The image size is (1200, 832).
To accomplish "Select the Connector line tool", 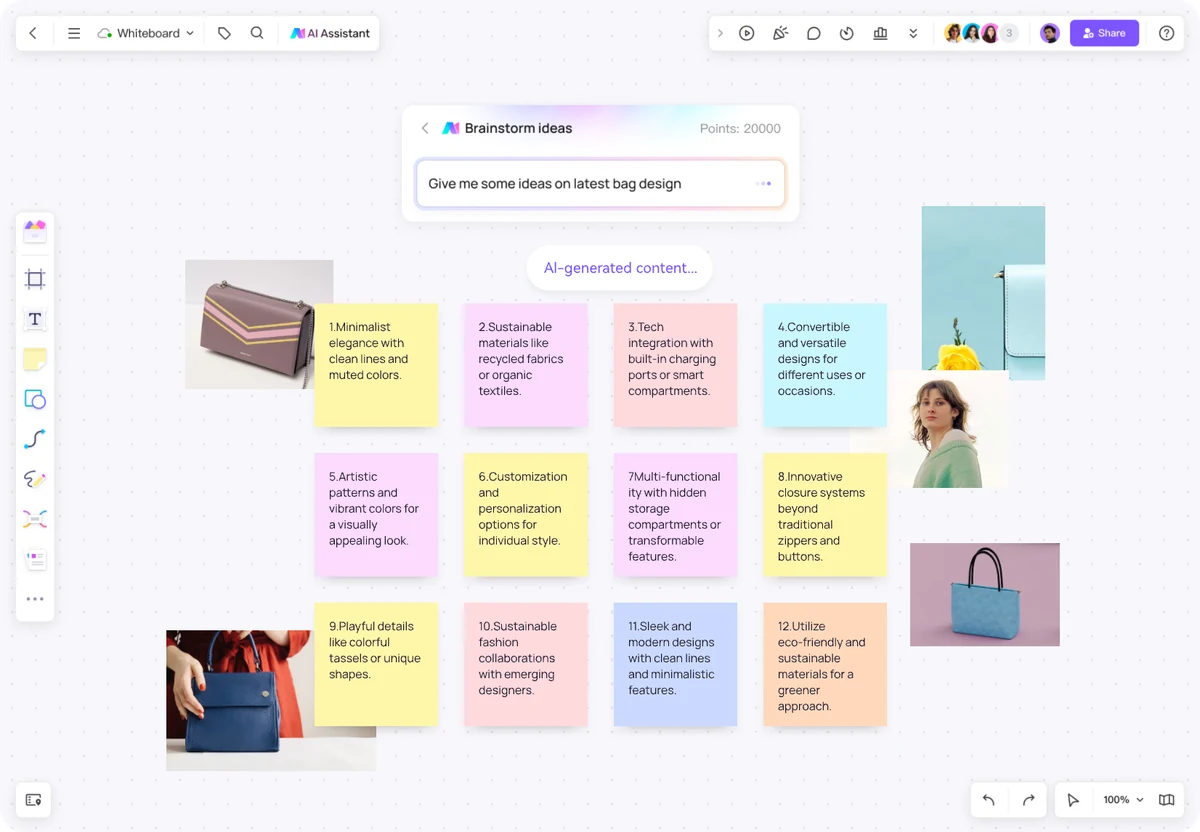I will 35,439.
